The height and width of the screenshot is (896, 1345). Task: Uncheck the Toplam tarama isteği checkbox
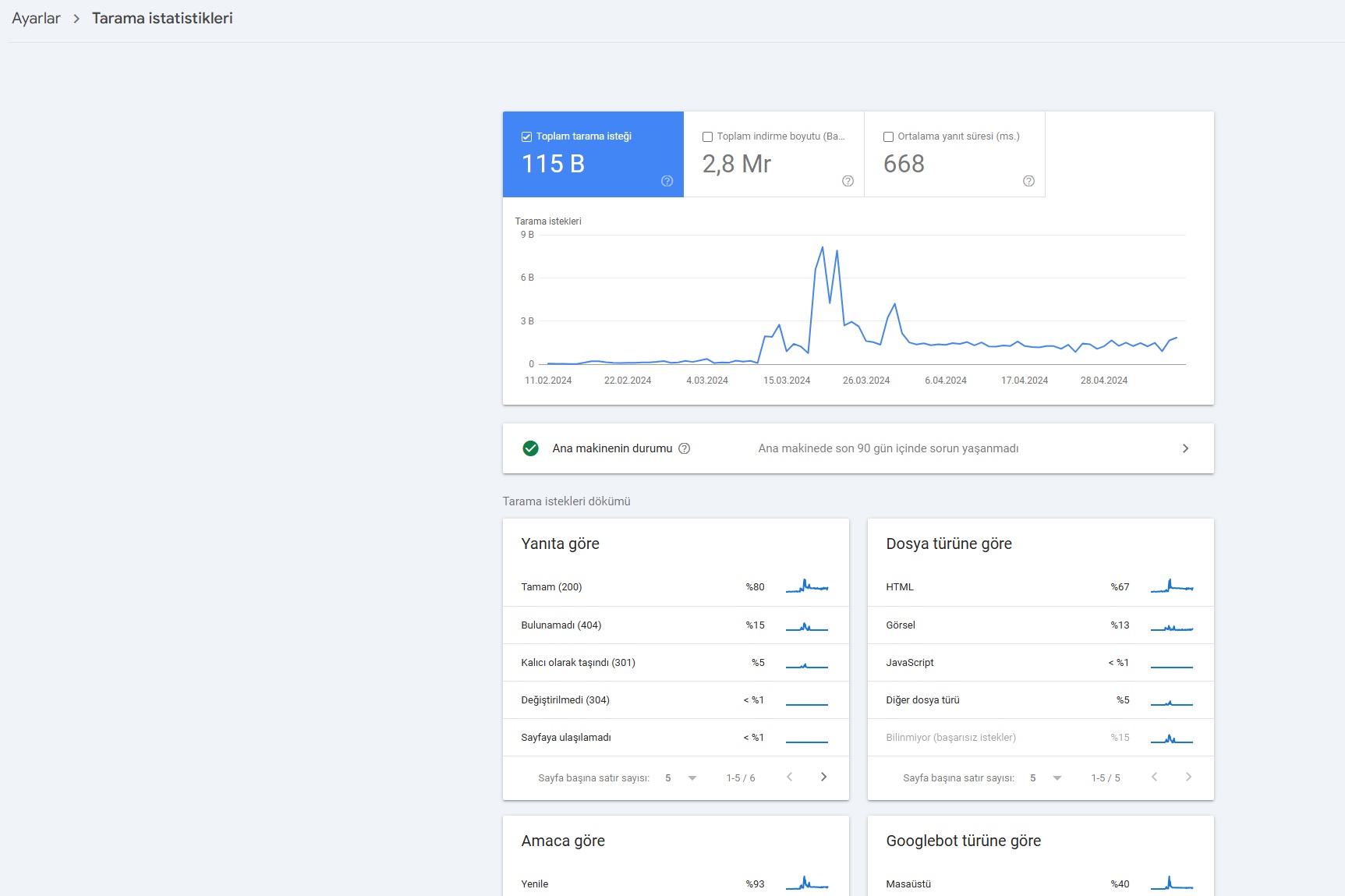click(526, 136)
